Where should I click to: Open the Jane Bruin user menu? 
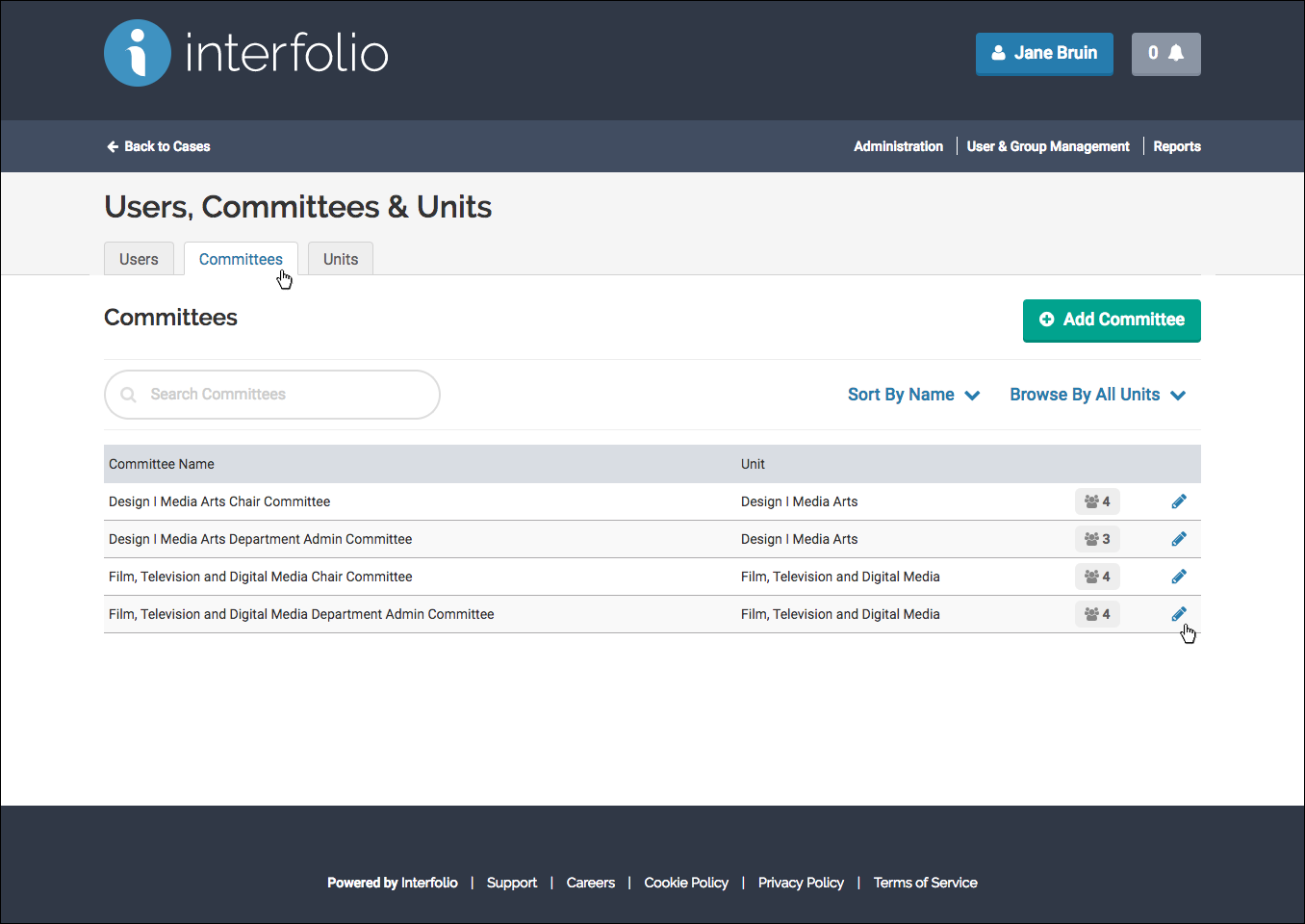tap(1044, 54)
